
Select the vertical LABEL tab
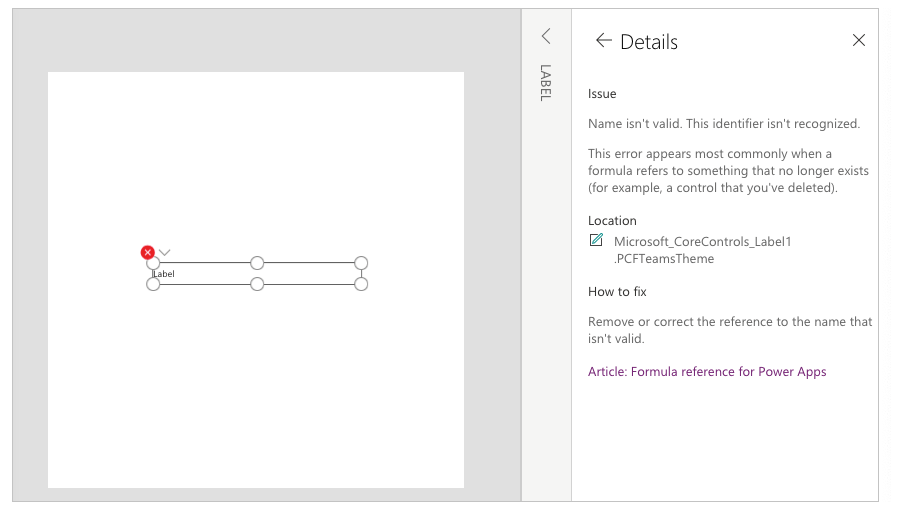tap(546, 82)
